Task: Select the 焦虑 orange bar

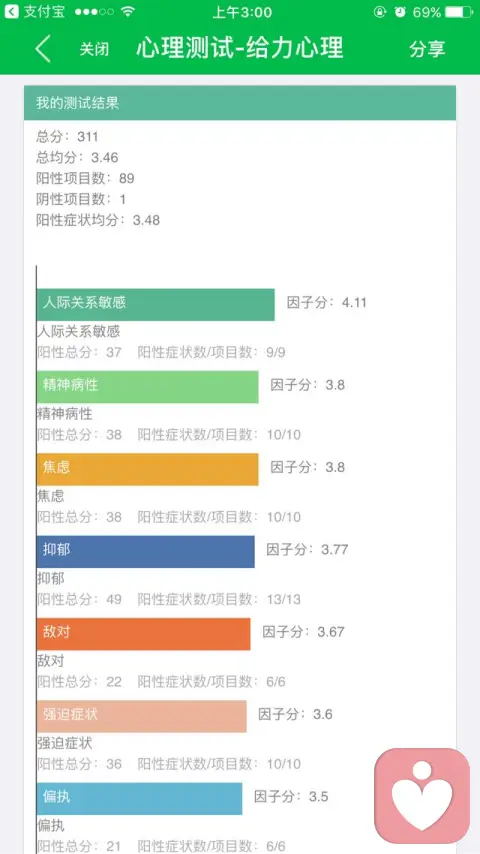Action: (x=148, y=469)
